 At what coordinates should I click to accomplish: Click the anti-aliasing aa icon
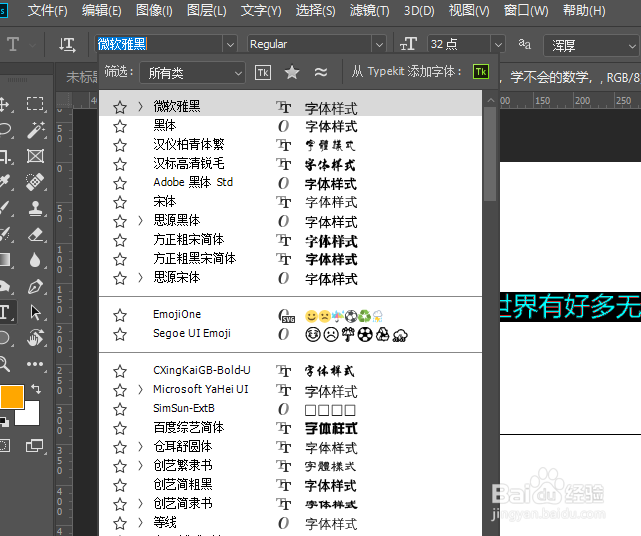pyautogui.click(x=524, y=43)
